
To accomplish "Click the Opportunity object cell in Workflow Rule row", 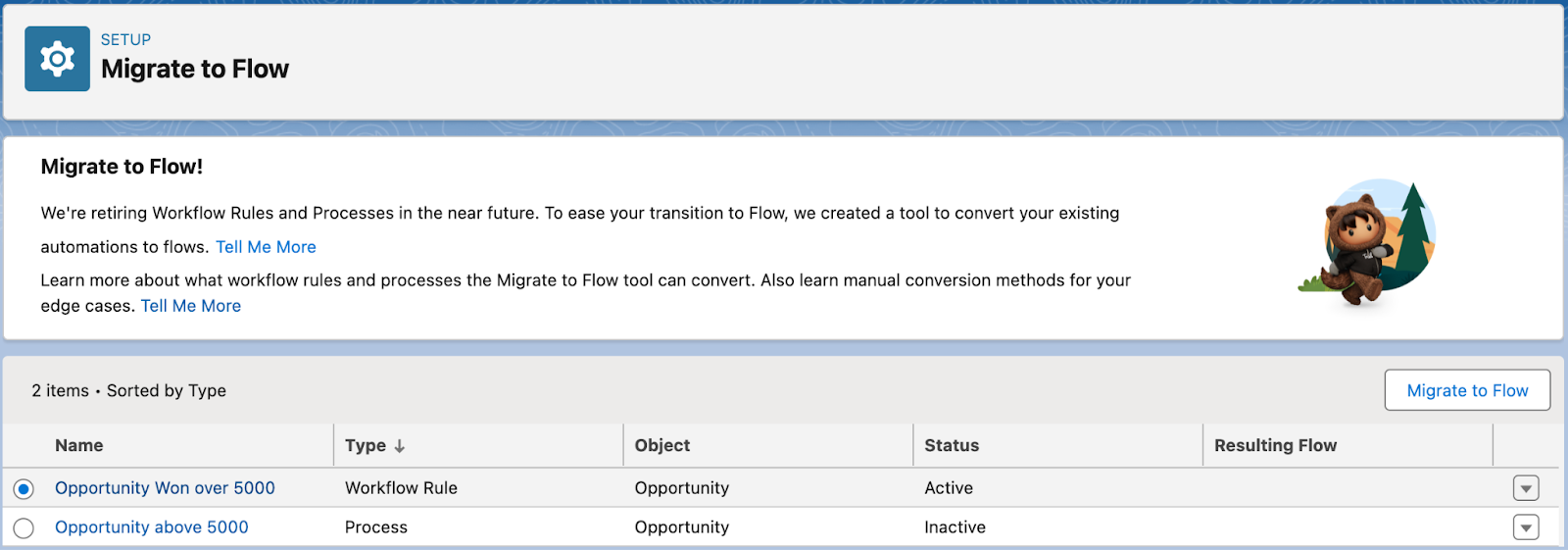I will click(x=682, y=488).
